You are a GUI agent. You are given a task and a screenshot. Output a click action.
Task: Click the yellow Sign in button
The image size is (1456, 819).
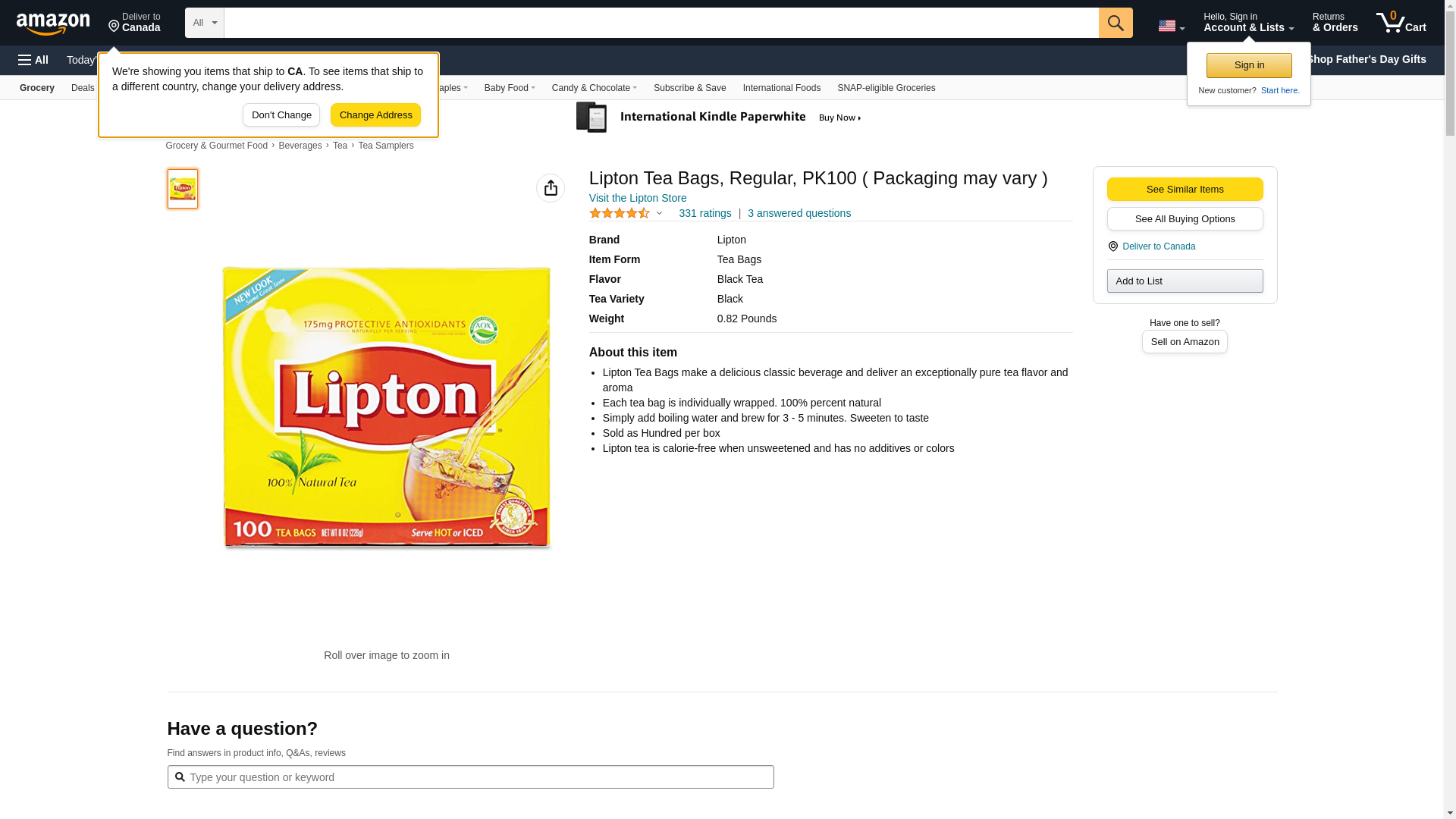click(1249, 65)
